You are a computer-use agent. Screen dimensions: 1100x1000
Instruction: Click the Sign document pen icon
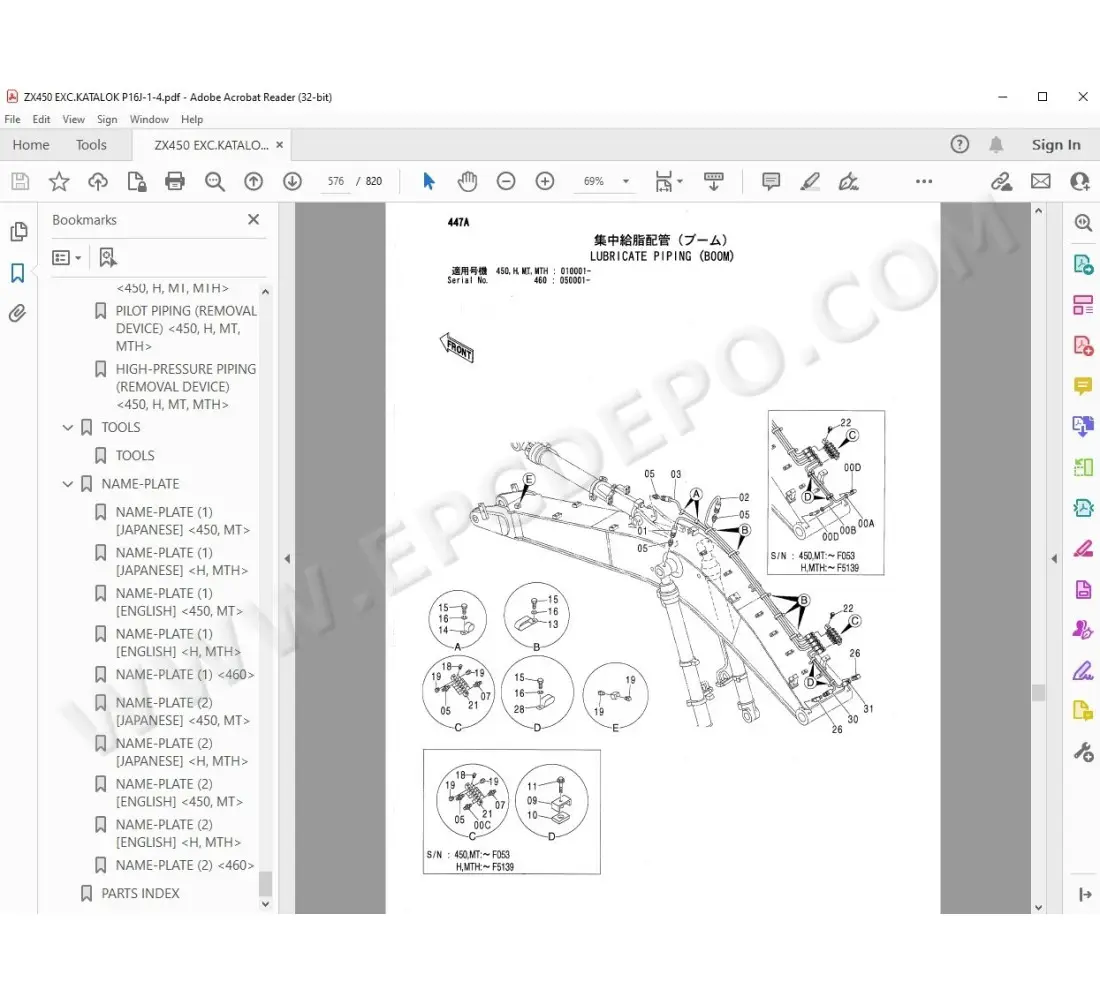click(848, 182)
